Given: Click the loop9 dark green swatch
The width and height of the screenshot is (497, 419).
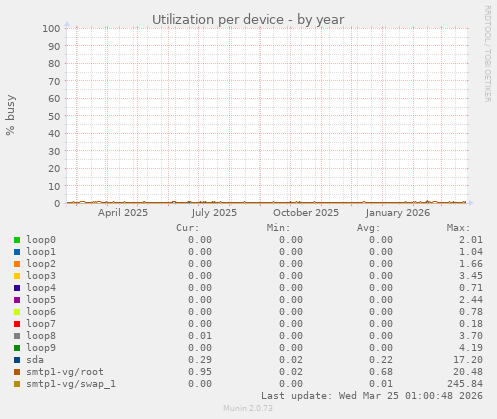Looking at the screenshot, I should [x=17, y=348].
